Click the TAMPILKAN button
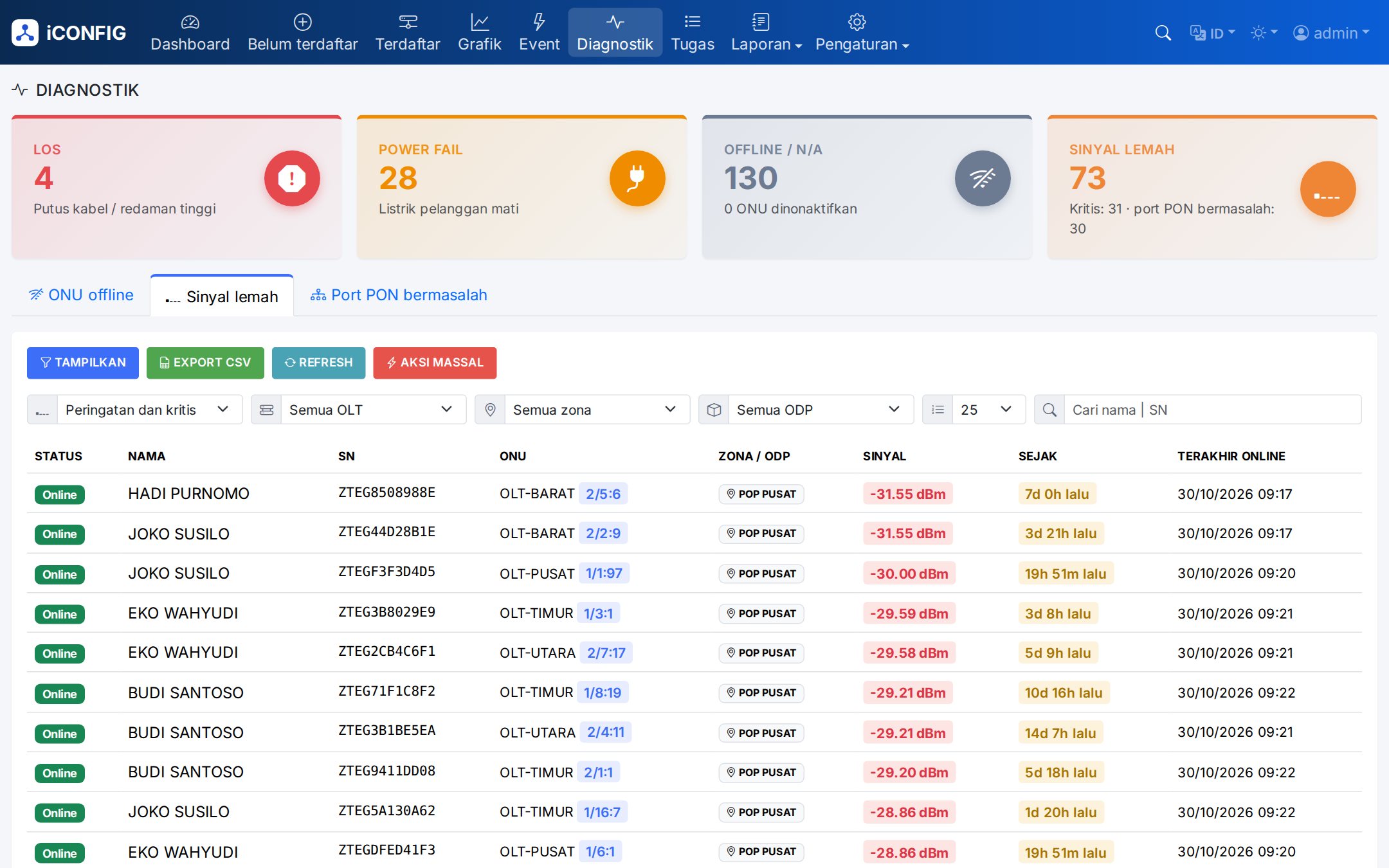This screenshot has height=868, width=1389. click(83, 363)
